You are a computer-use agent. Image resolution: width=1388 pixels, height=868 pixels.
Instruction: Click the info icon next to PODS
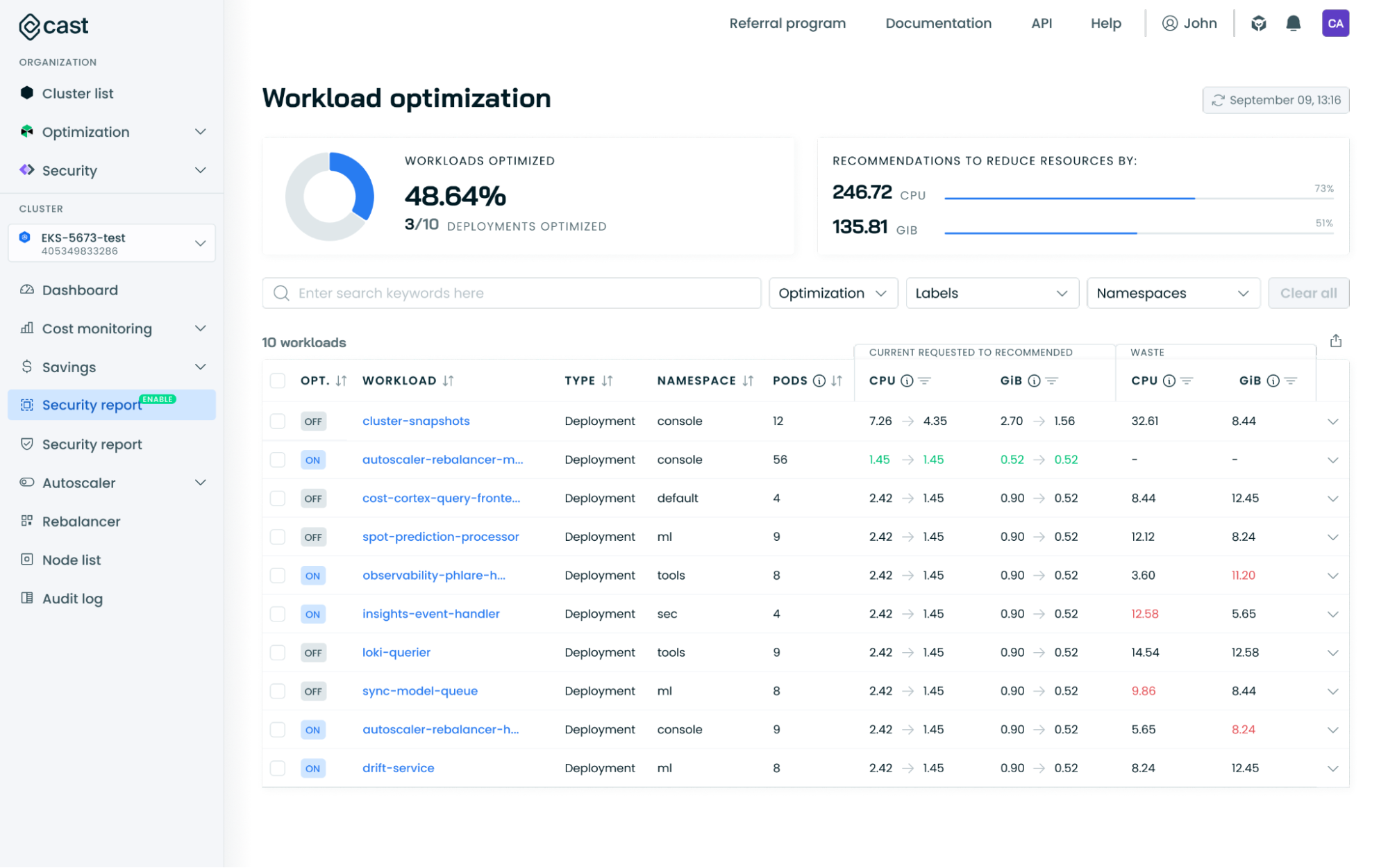coord(819,381)
